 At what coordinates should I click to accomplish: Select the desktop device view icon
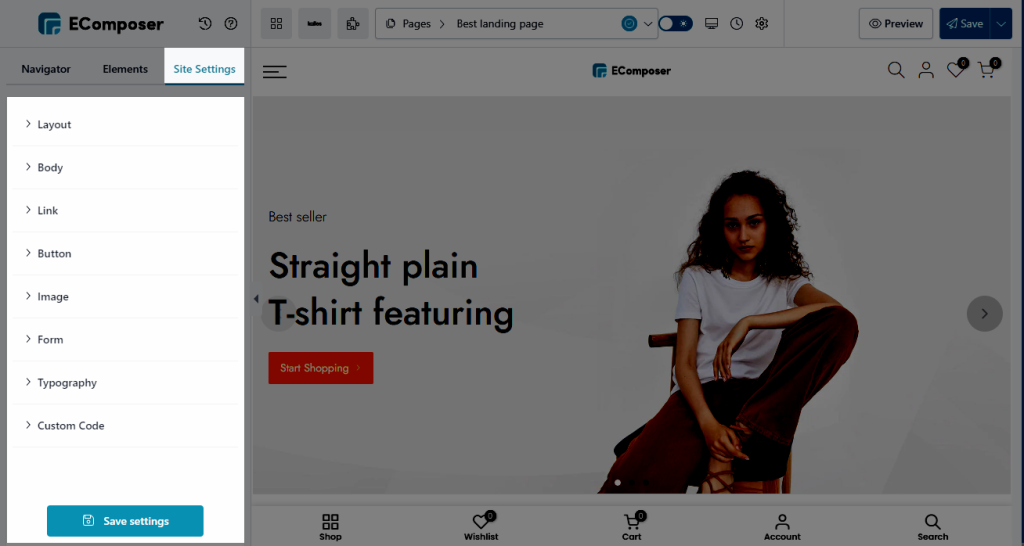coord(711,24)
